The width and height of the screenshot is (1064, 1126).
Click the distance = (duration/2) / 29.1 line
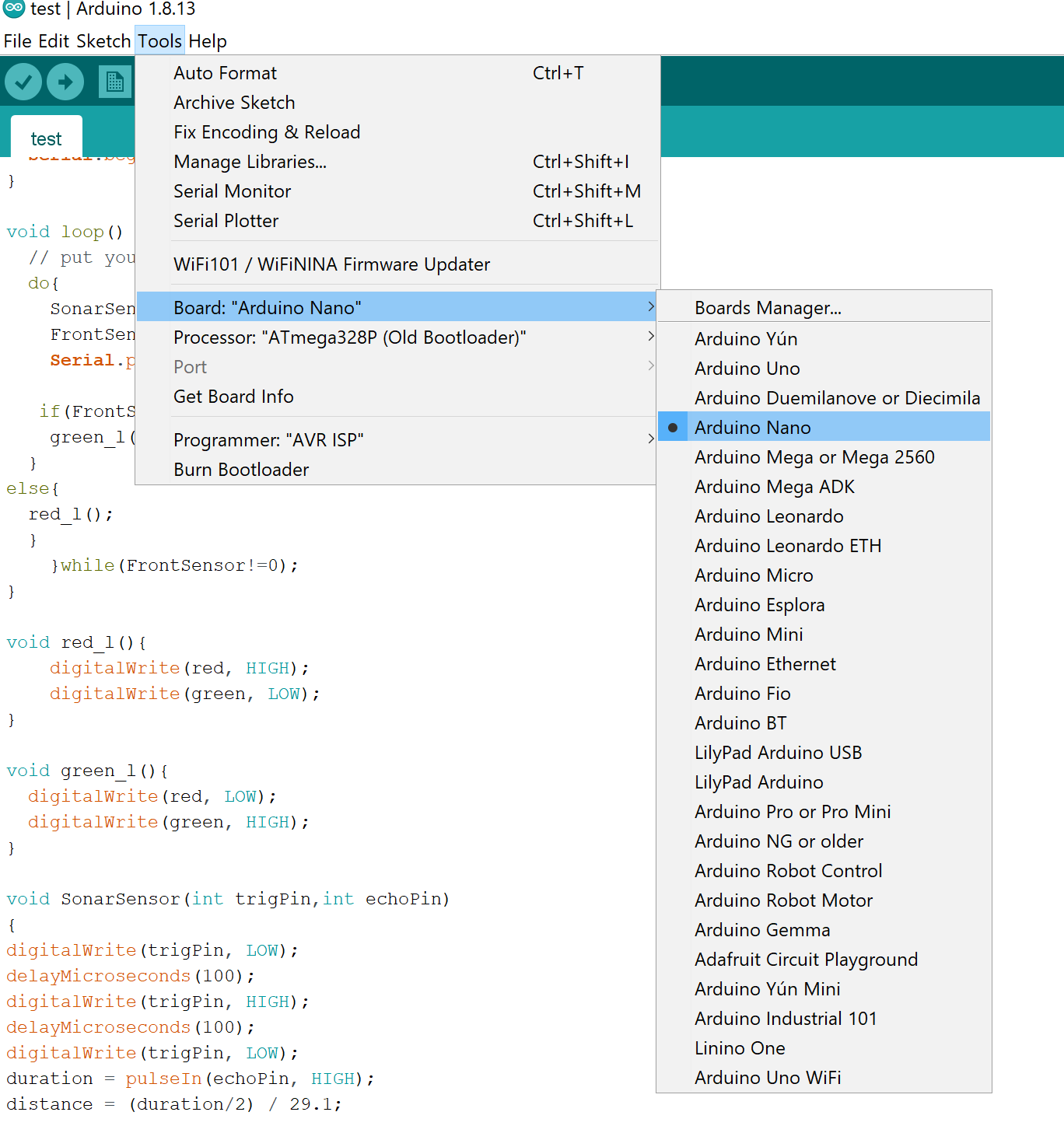(x=174, y=1104)
